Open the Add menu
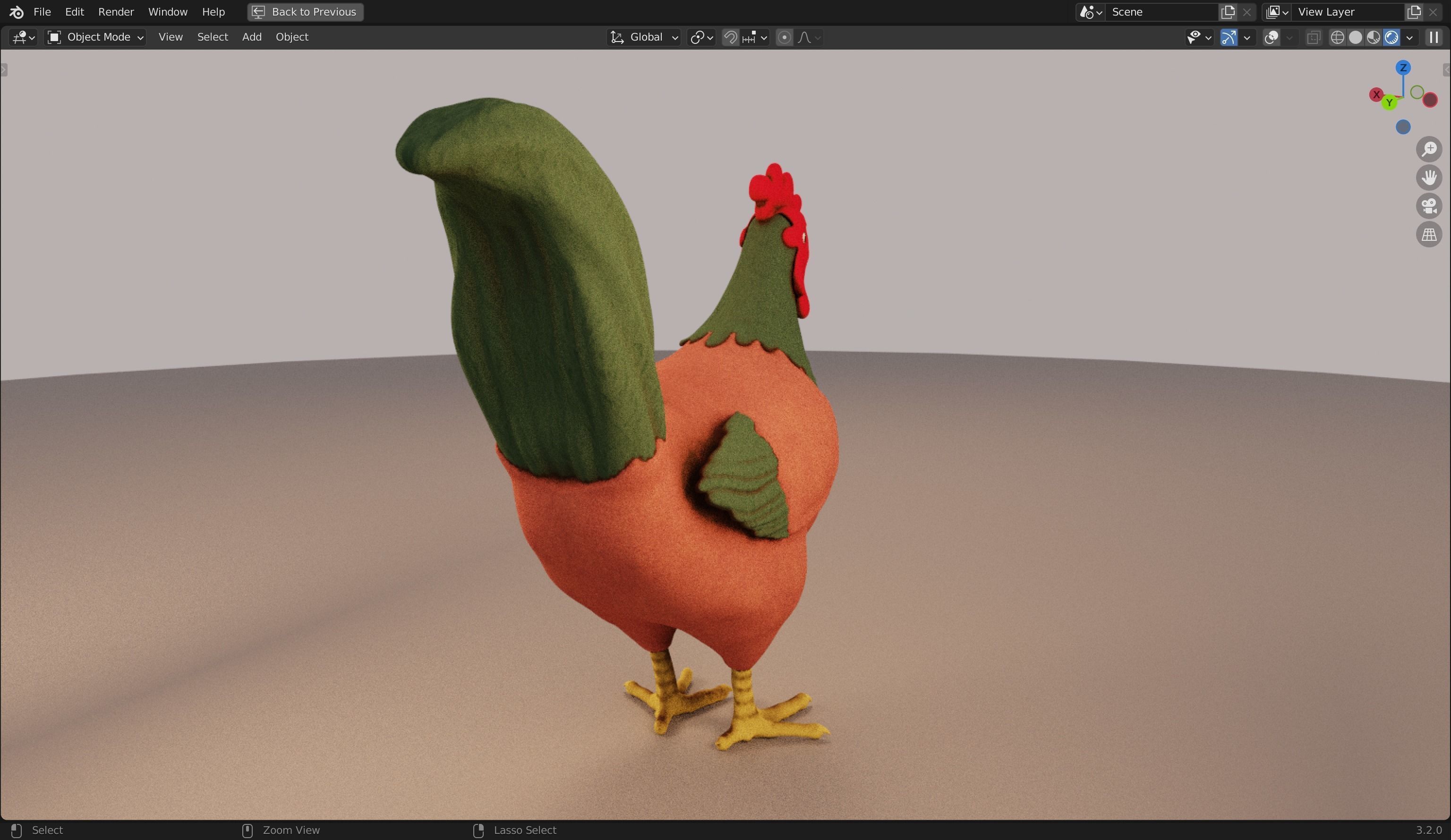 coord(252,37)
